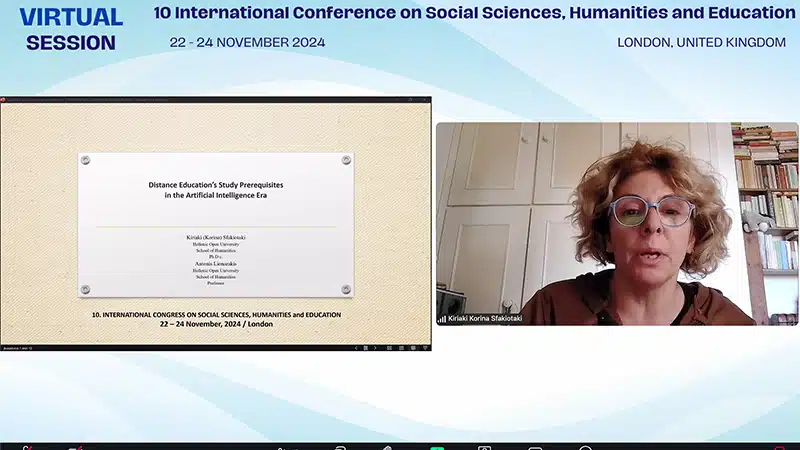
Task: Toggle the red video camera icon in bottom toolbar
Action: tap(76, 447)
